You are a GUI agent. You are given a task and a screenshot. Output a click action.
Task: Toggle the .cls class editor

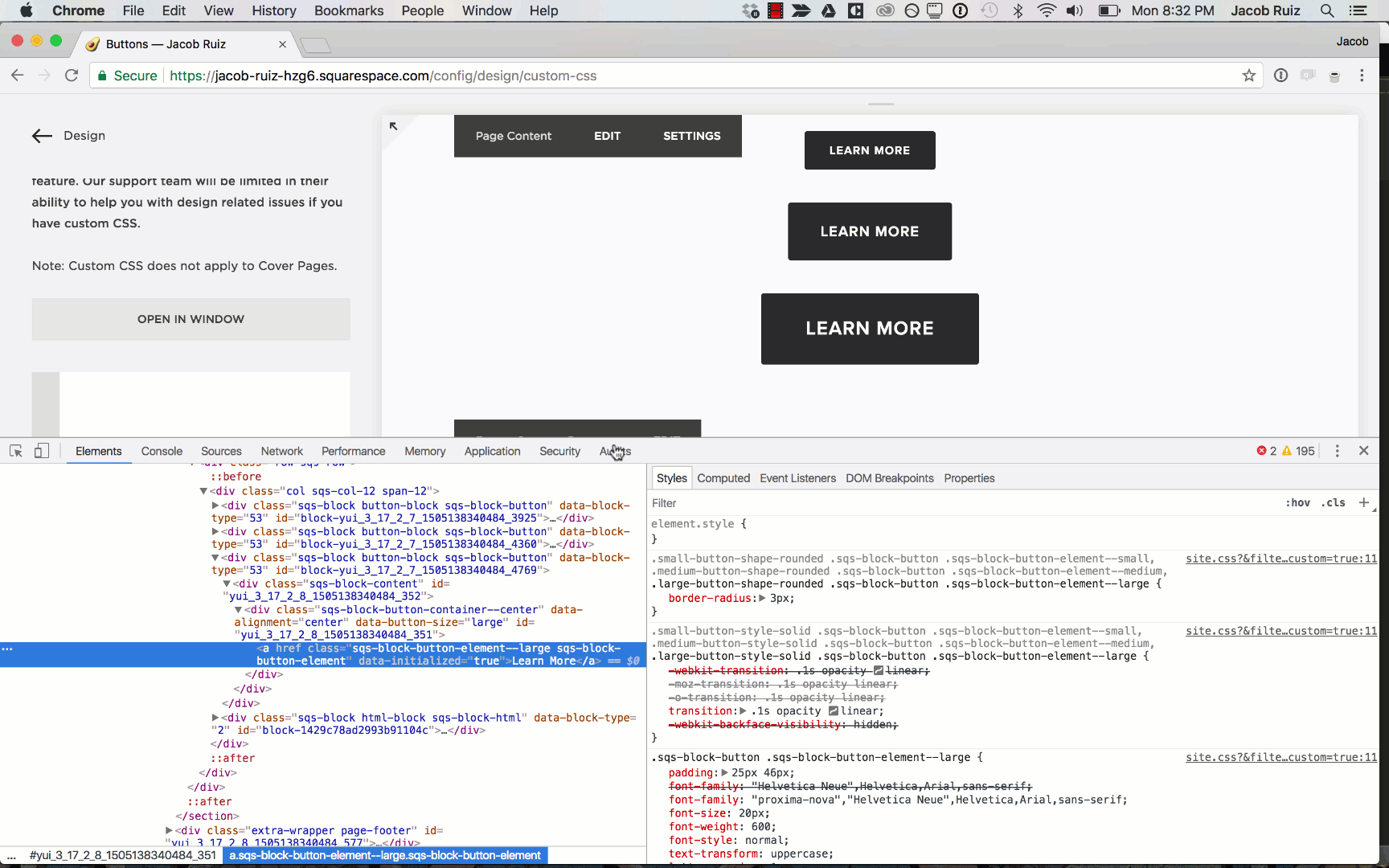1334,502
